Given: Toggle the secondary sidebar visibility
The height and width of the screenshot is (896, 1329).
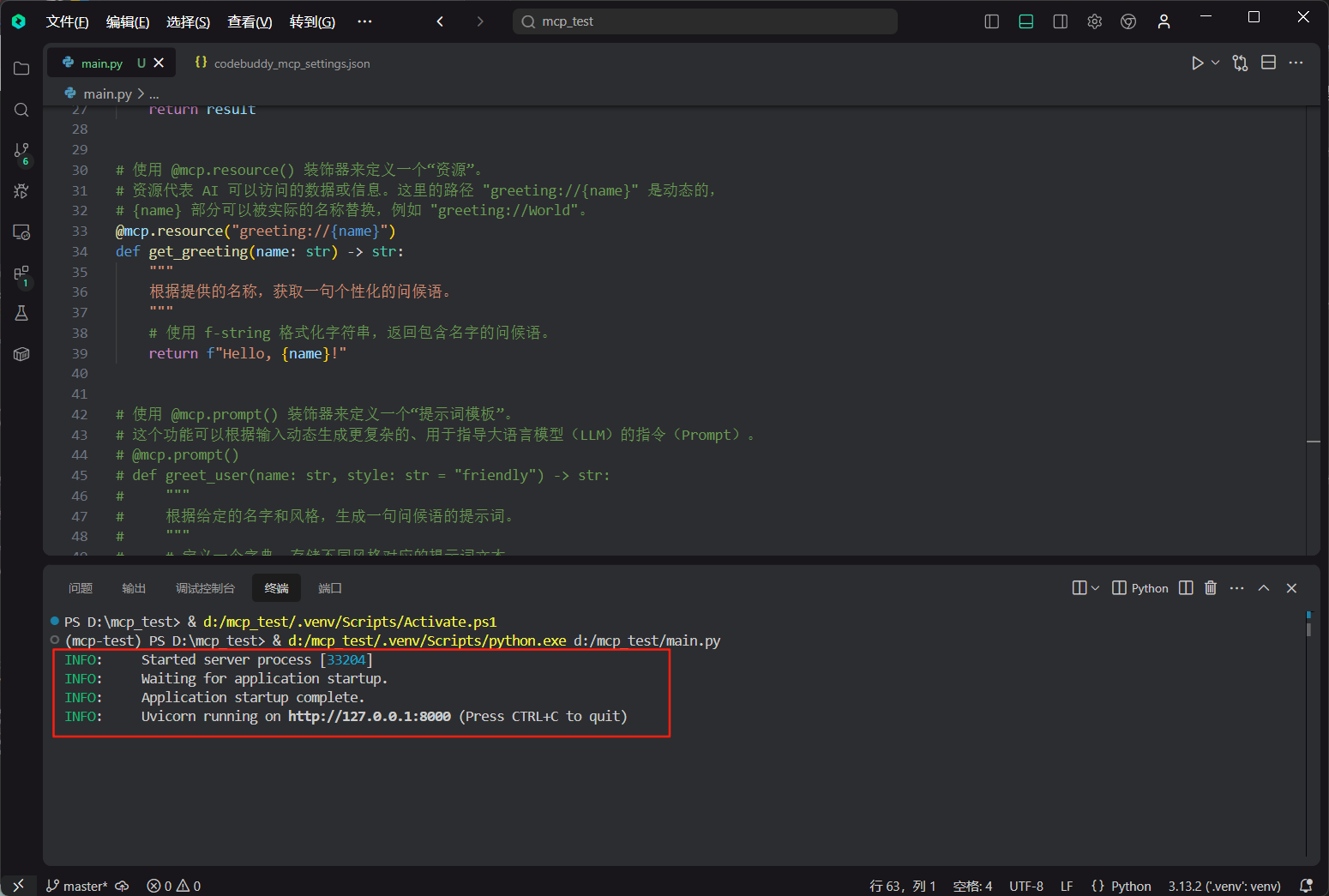Looking at the screenshot, I should 1061,21.
